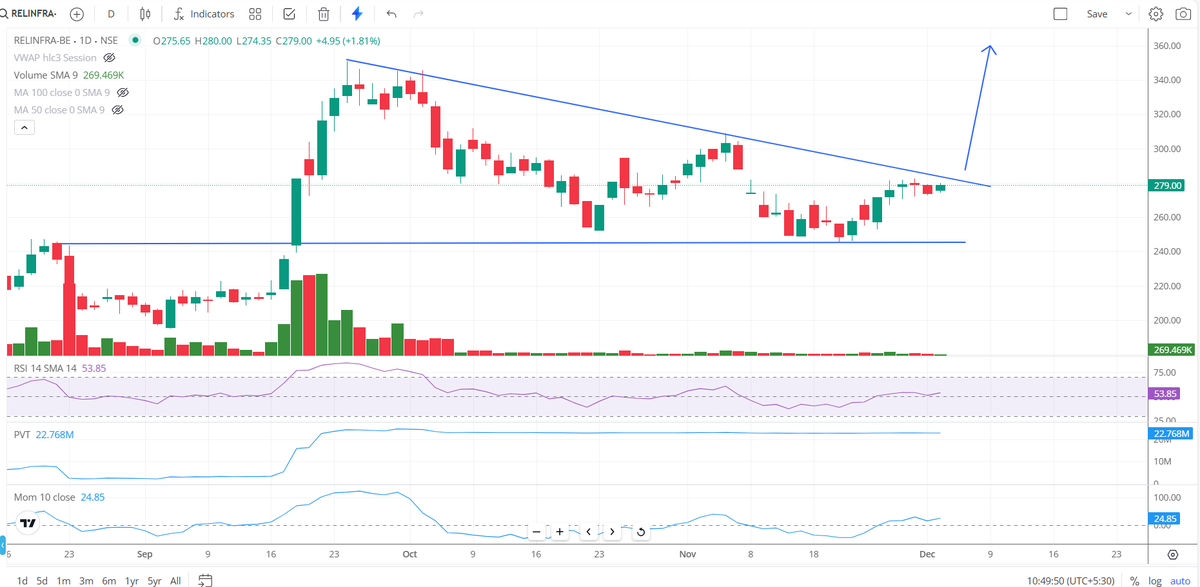Save the chart layout
The image size is (1200, 587).
[x=1097, y=14]
